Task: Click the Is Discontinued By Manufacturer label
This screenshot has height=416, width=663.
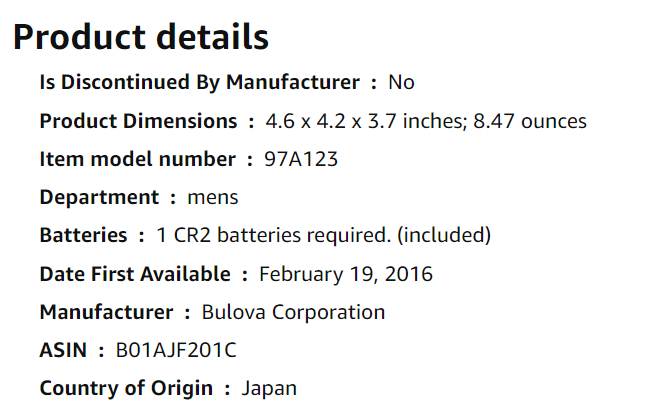Action: 199,83
